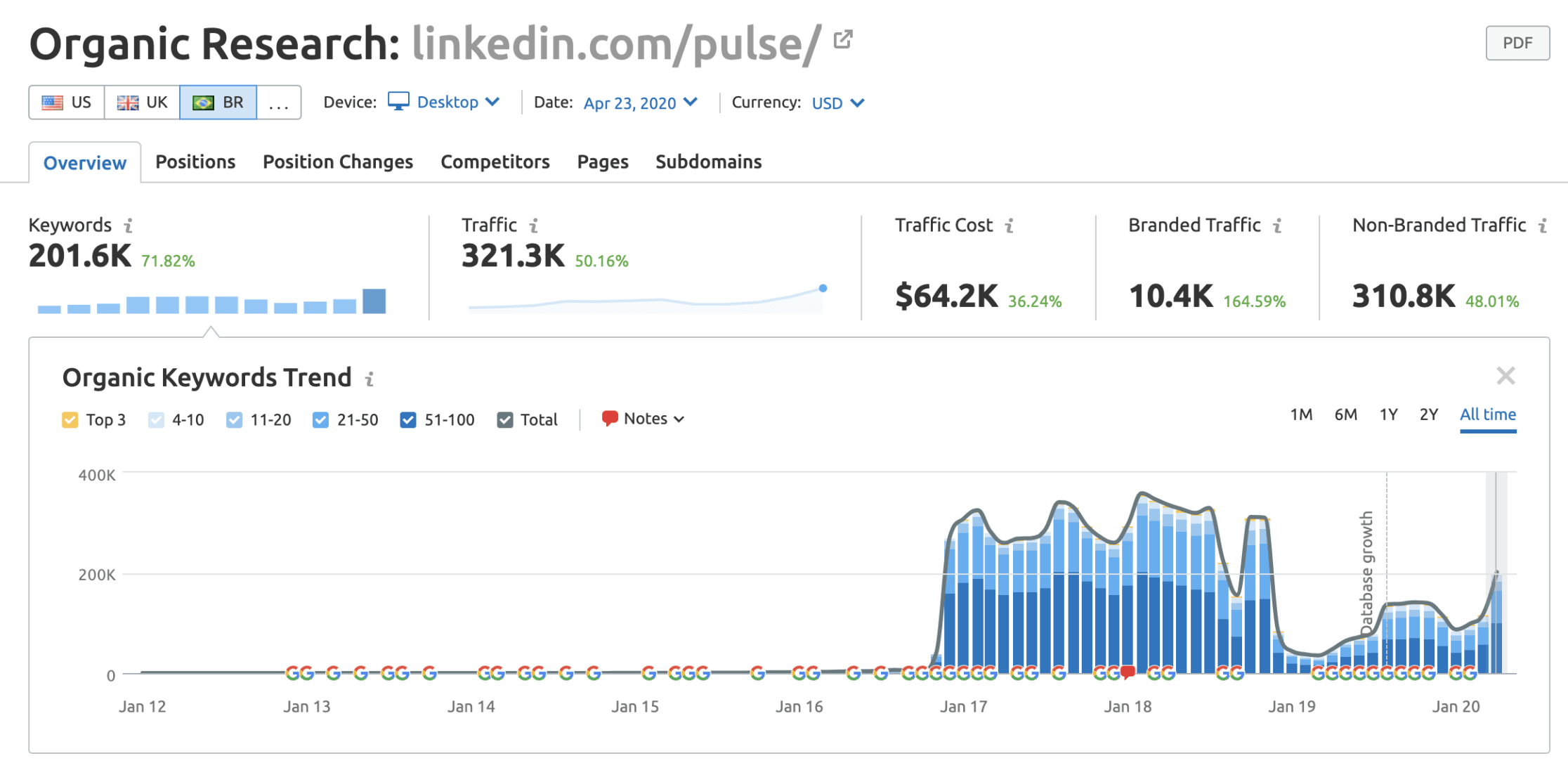
Task: Export report with PDF button
Action: (1517, 43)
